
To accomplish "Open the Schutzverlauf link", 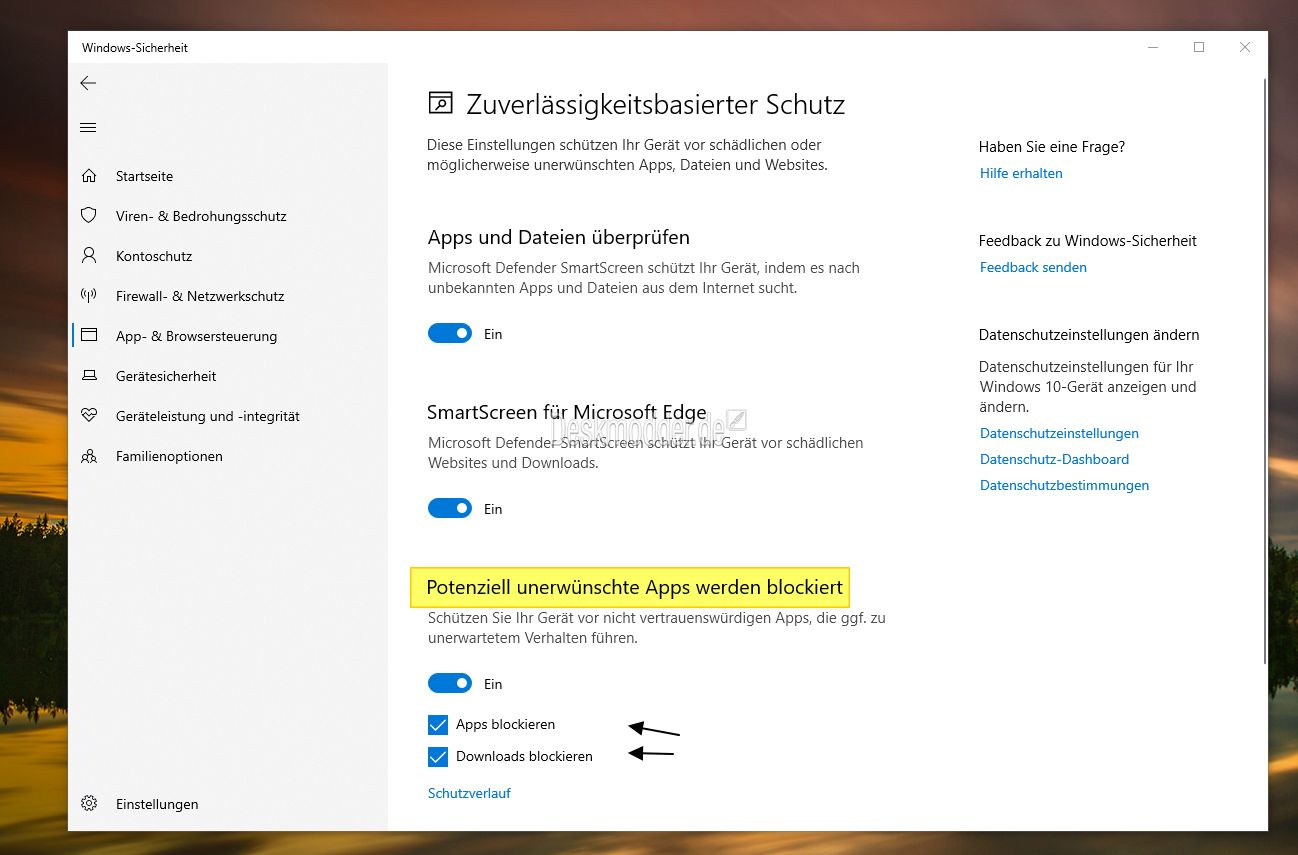I will pyautogui.click(x=469, y=793).
